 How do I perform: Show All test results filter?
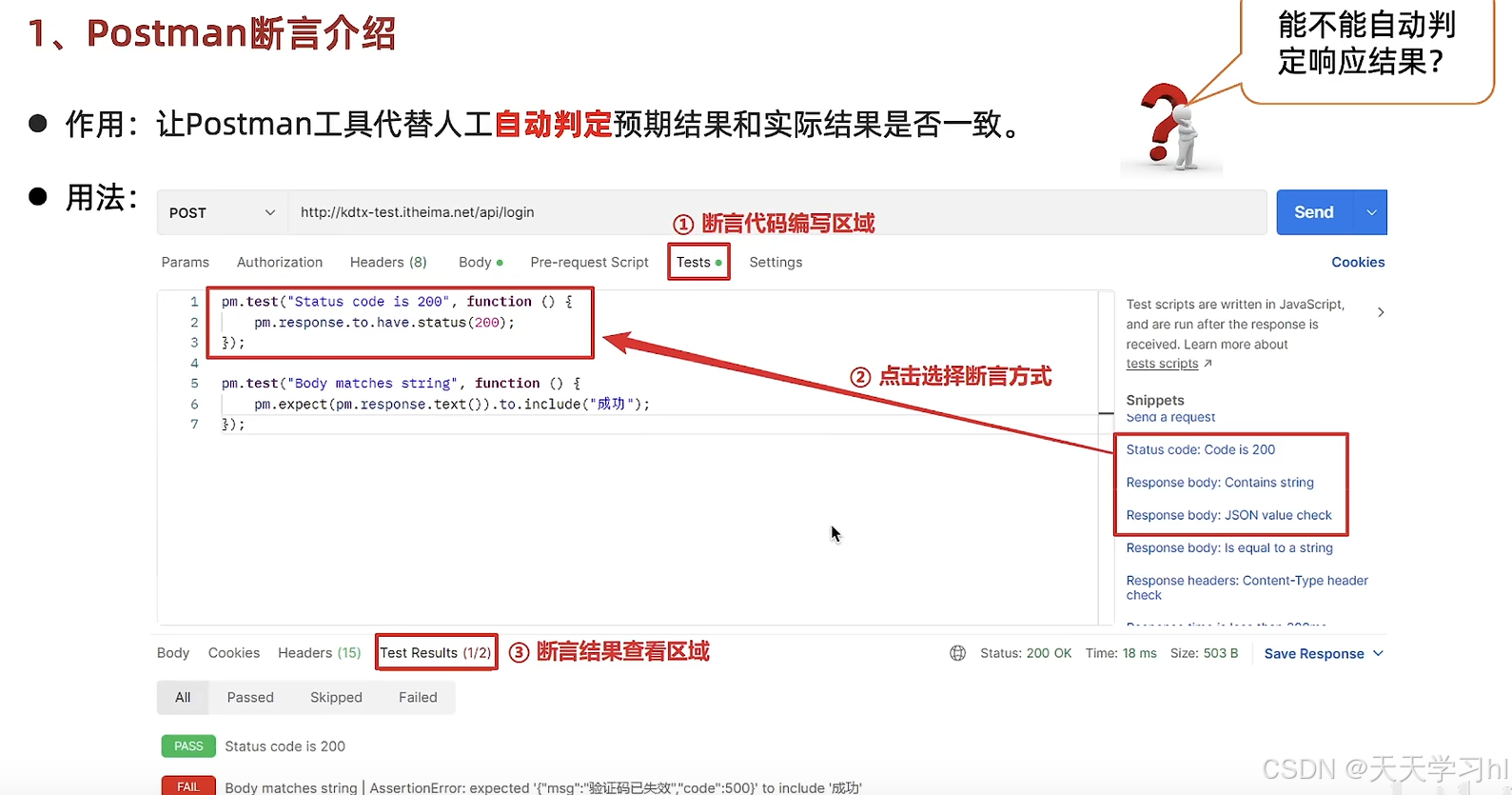point(183,697)
